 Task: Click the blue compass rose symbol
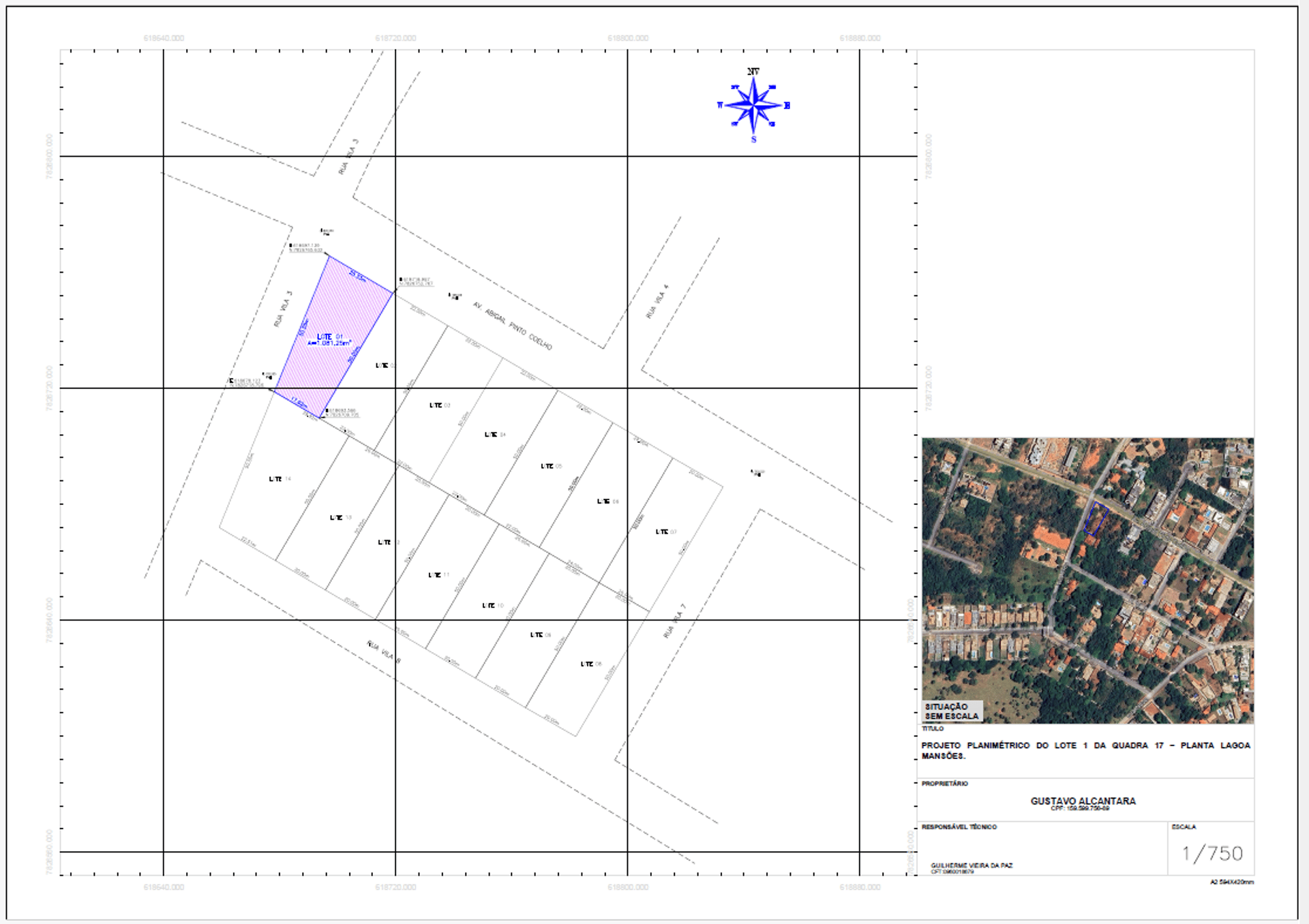(753, 106)
